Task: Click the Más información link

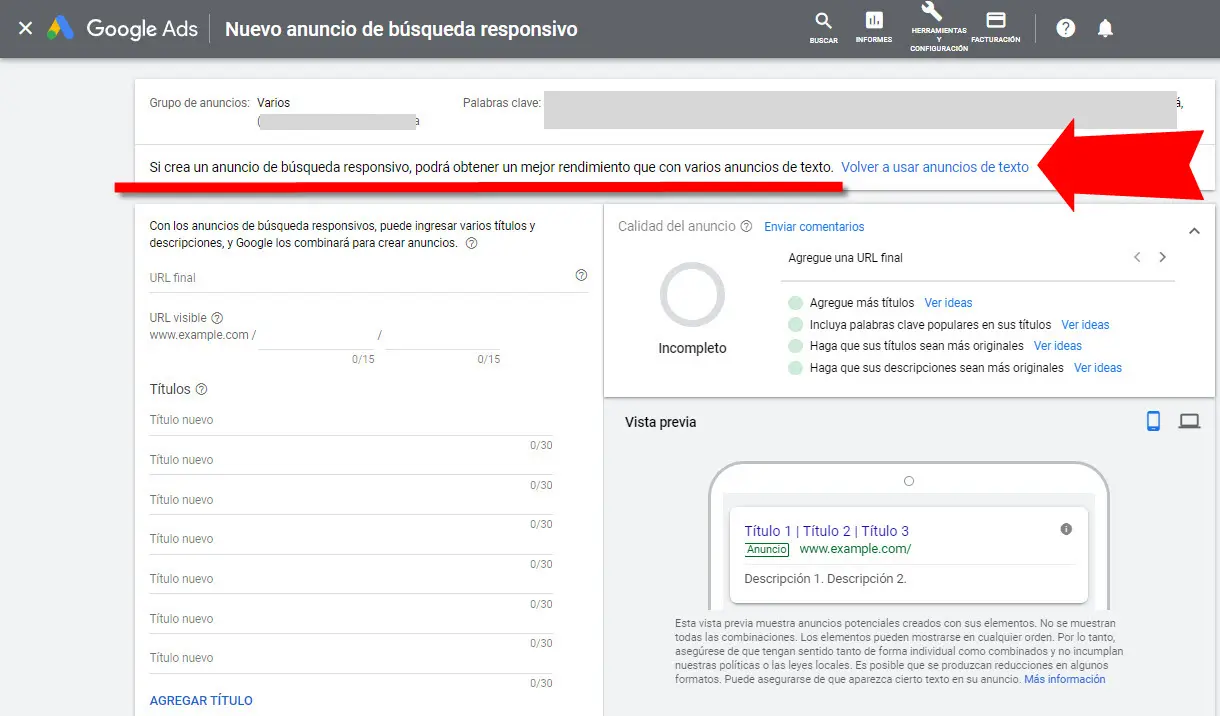Action: point(1065,679)
